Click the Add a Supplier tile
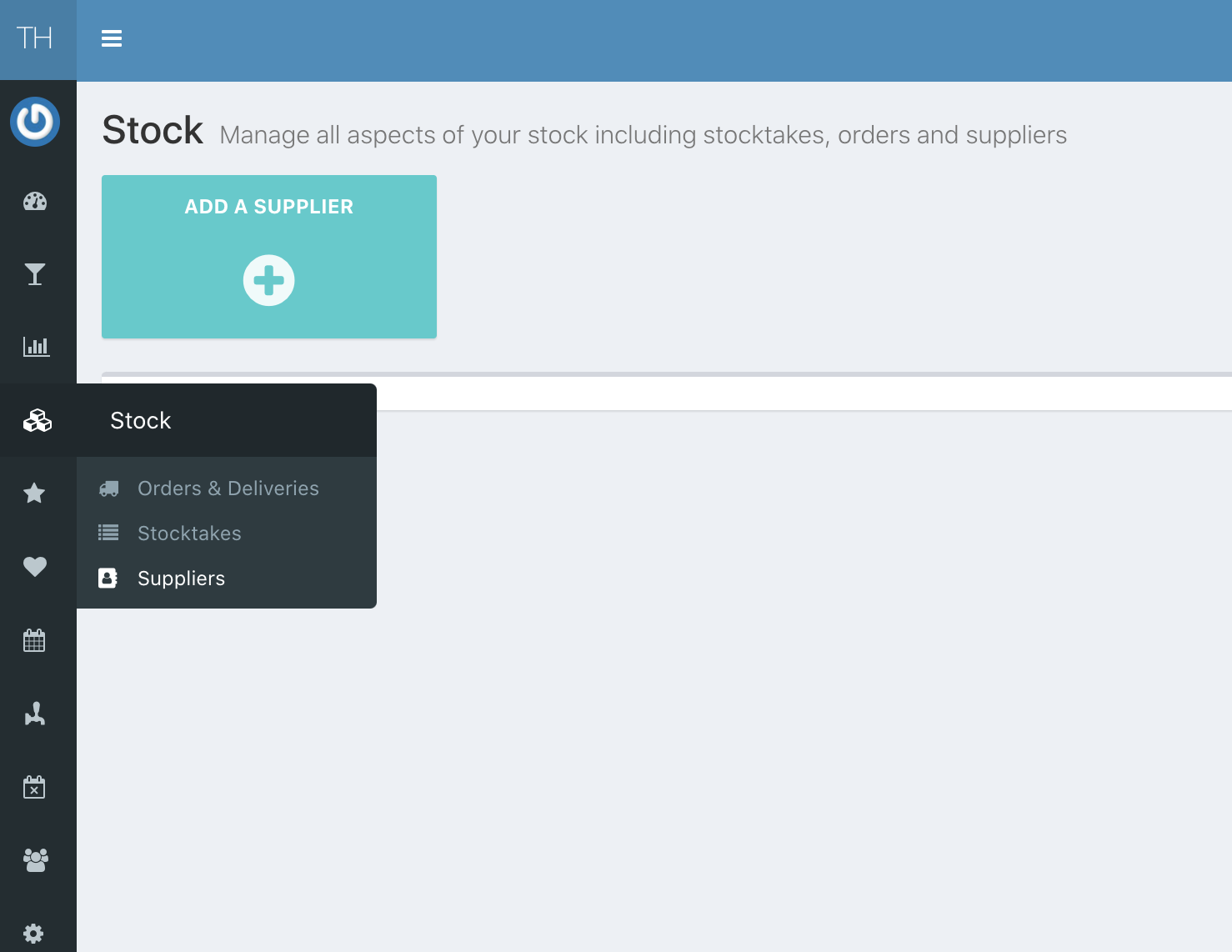Screen dimensions: 1232x952 pyautogui.click(x=269, y=257)
